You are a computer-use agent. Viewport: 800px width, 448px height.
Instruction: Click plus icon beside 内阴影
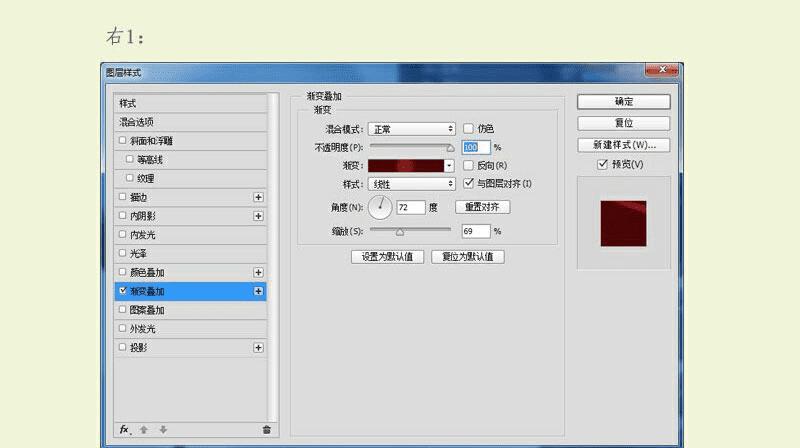(x=258, y=216)
